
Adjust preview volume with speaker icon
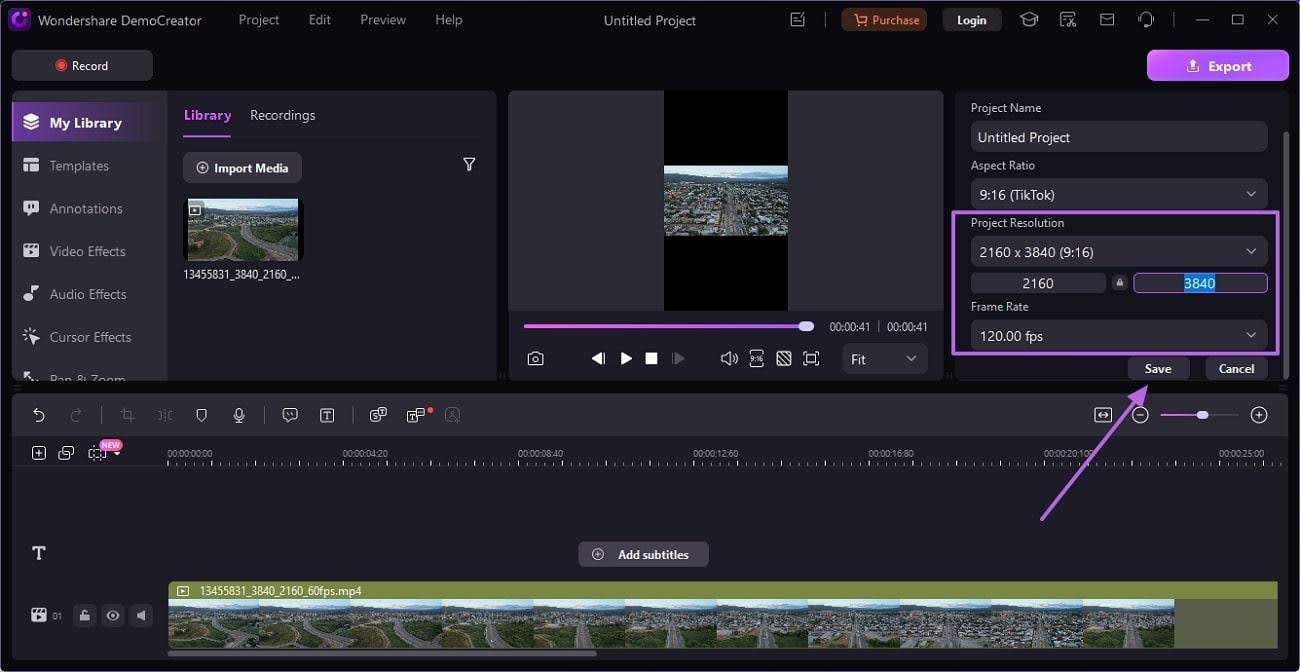coord(729,358)
